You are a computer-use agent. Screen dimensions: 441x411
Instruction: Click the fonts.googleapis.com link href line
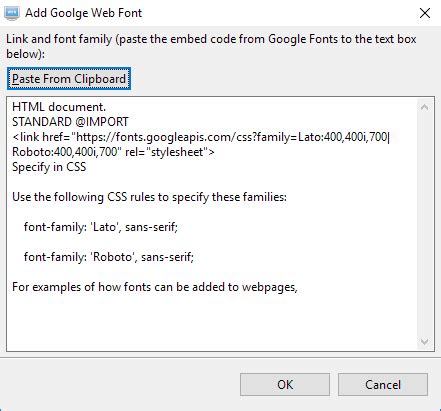pos(201,137)
